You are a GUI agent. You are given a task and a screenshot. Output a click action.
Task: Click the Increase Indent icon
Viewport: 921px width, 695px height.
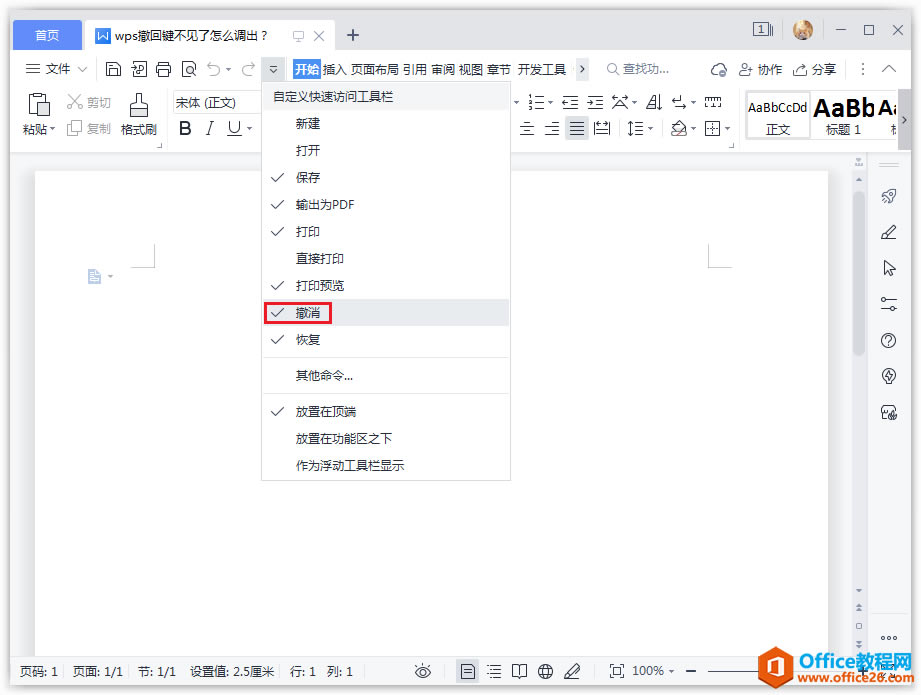[x=595, y=103]
